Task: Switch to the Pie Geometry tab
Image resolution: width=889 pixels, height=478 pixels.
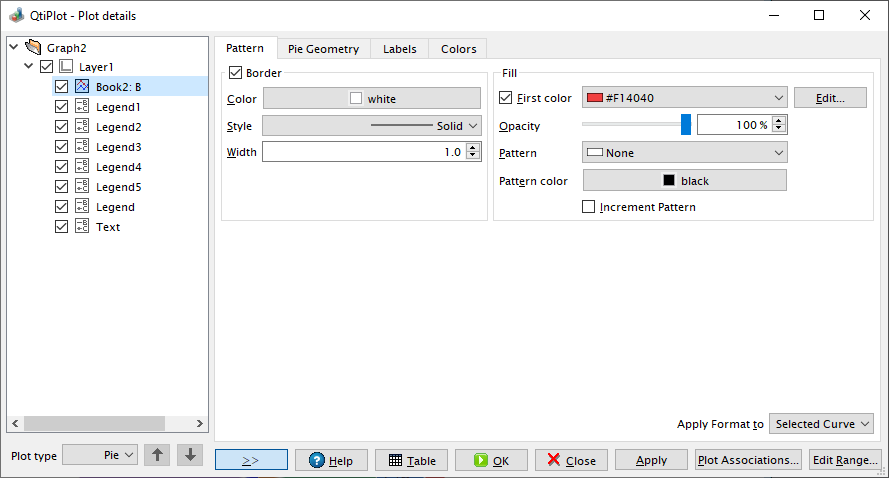Action: [323, 49]
